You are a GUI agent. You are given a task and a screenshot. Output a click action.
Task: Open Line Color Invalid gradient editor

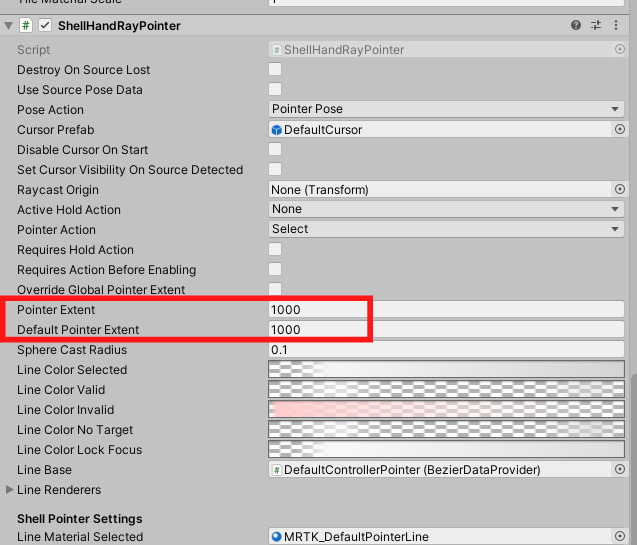pos(446,409)
